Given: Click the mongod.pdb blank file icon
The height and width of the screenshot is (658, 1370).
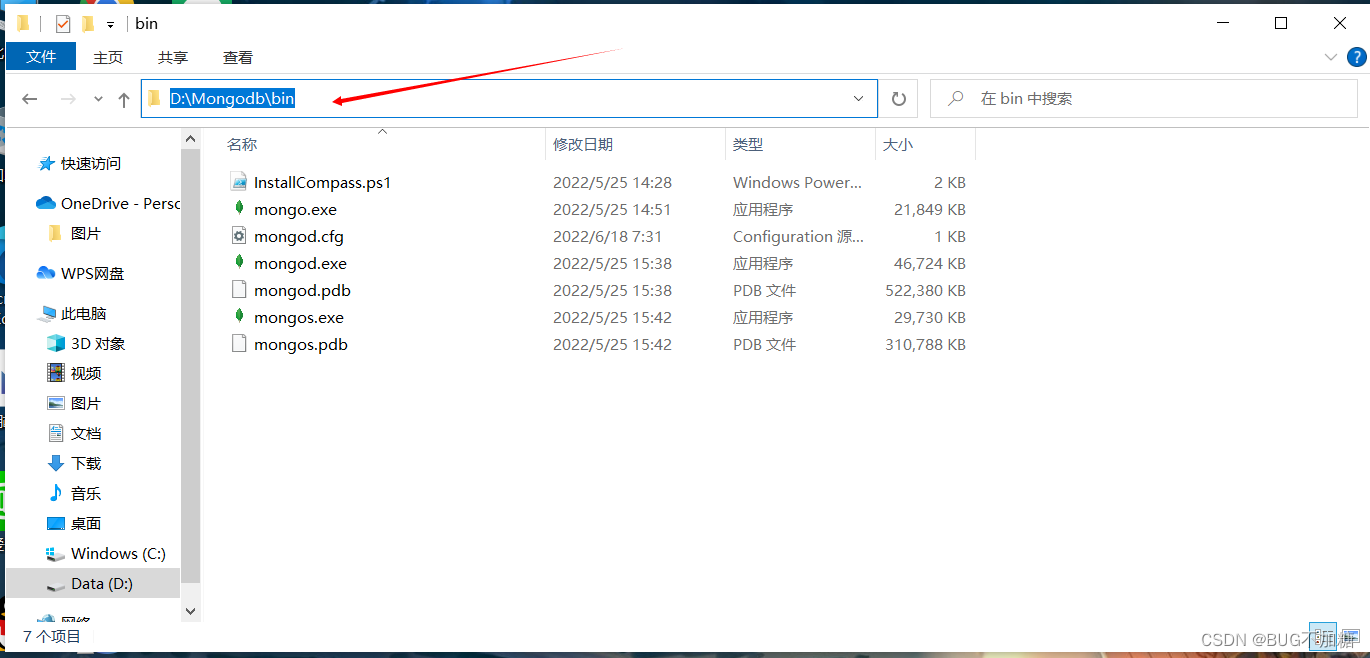Looking at the screenshot, I should pos(238,290).
